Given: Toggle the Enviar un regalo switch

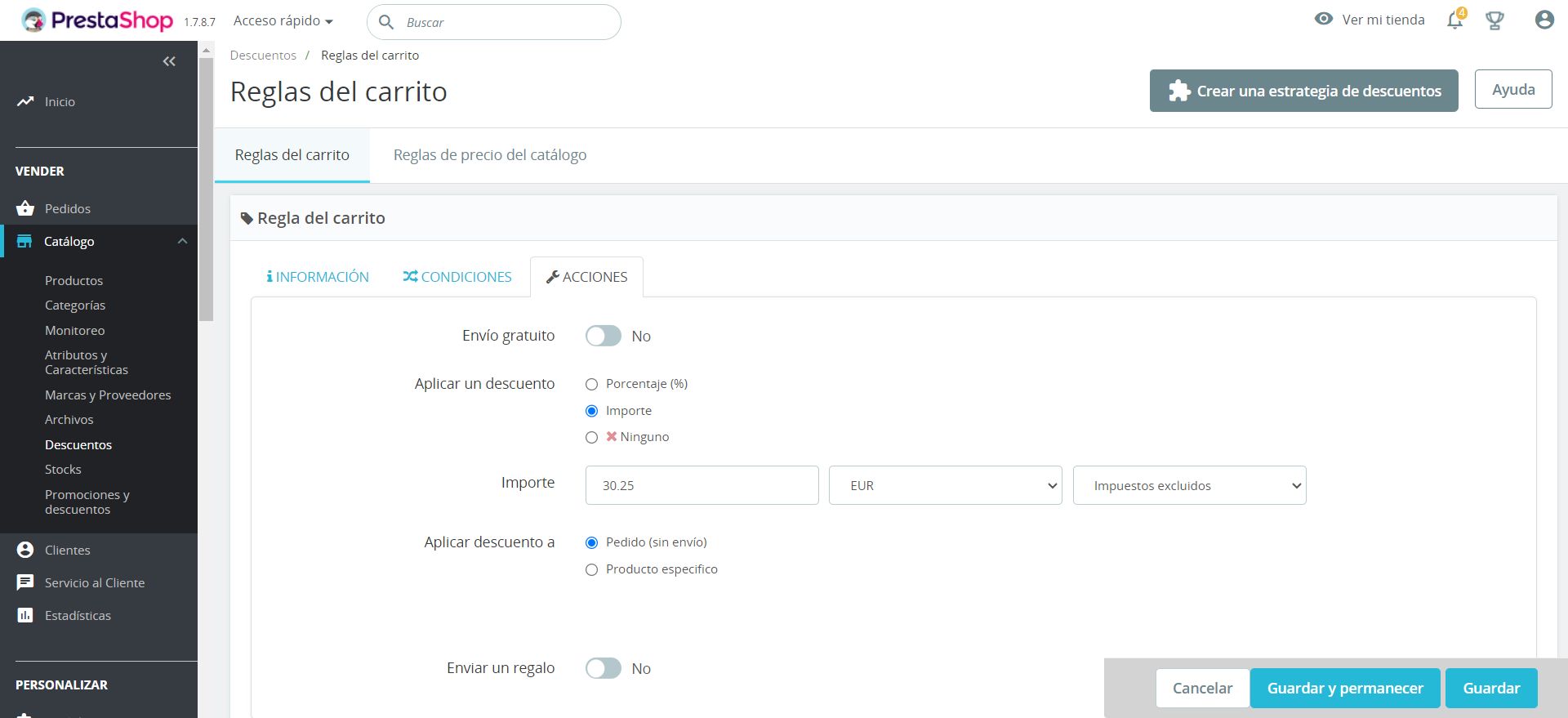Looking at the screenshot, I should 604,668.
